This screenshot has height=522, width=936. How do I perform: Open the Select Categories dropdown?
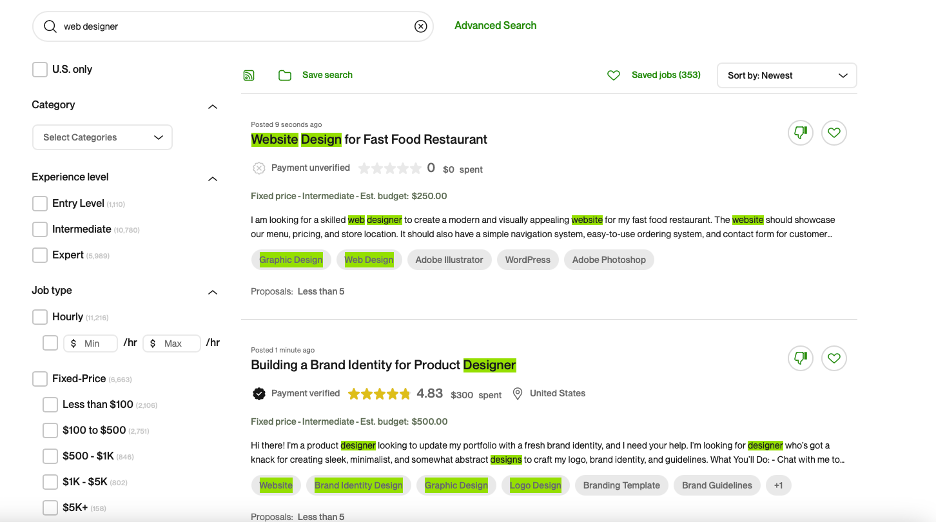click(102, 138)
